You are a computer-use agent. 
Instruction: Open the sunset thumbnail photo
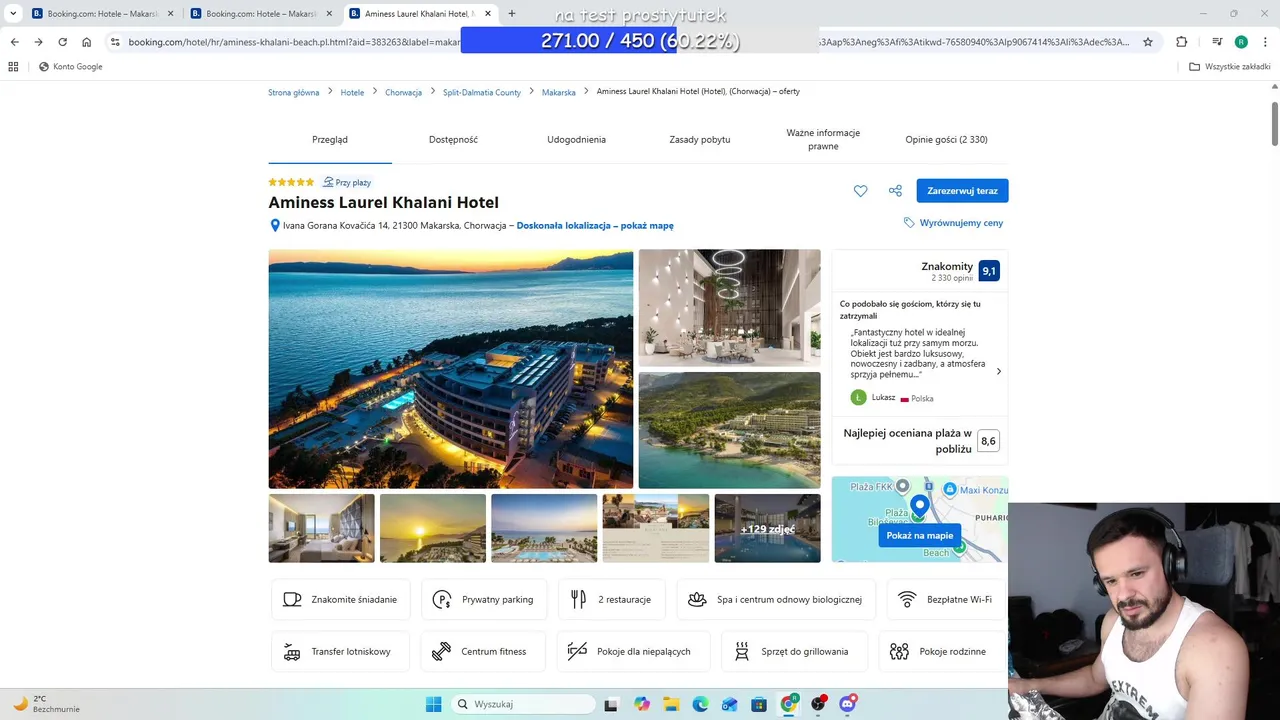pos(433,528)
